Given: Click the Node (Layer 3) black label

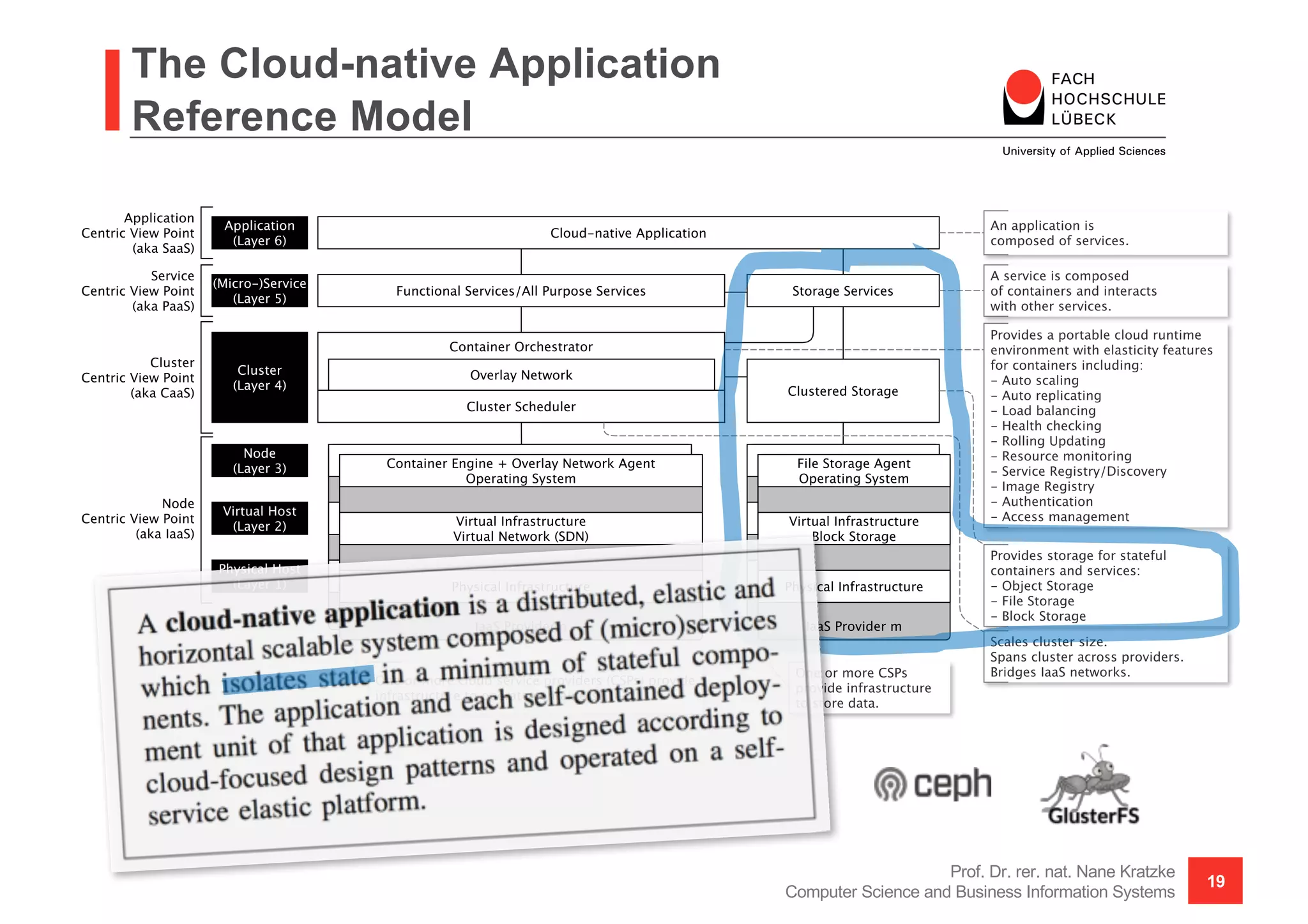Looking at the screenshot, I should click(x=259, y=460).
